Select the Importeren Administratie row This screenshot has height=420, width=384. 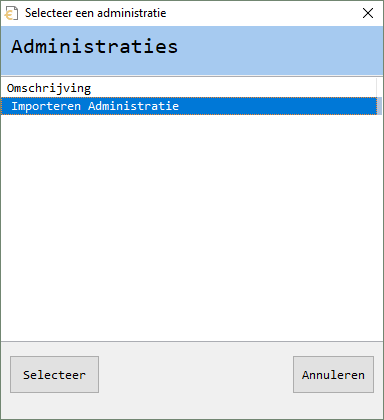189,106
